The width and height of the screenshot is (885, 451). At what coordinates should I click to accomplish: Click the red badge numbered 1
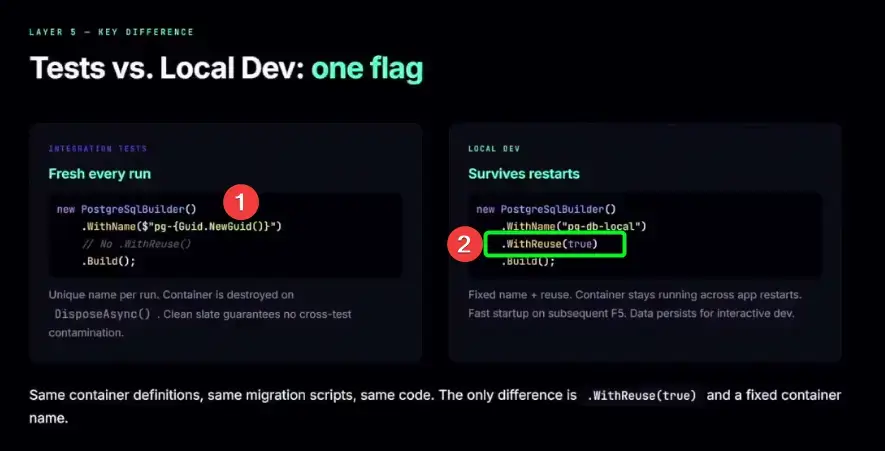[x=240, y=201]
